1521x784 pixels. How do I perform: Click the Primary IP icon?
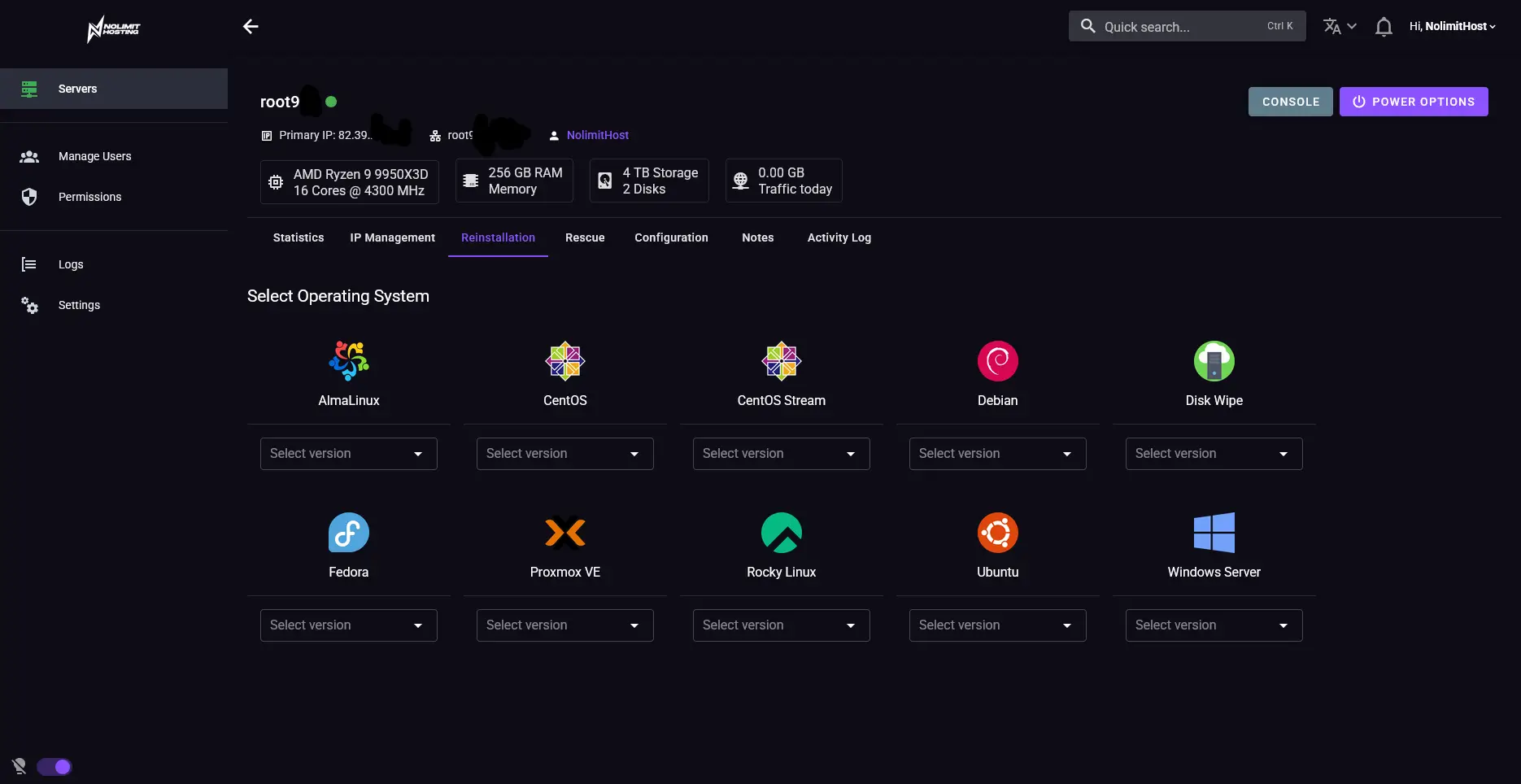click(x=267, y=136)
